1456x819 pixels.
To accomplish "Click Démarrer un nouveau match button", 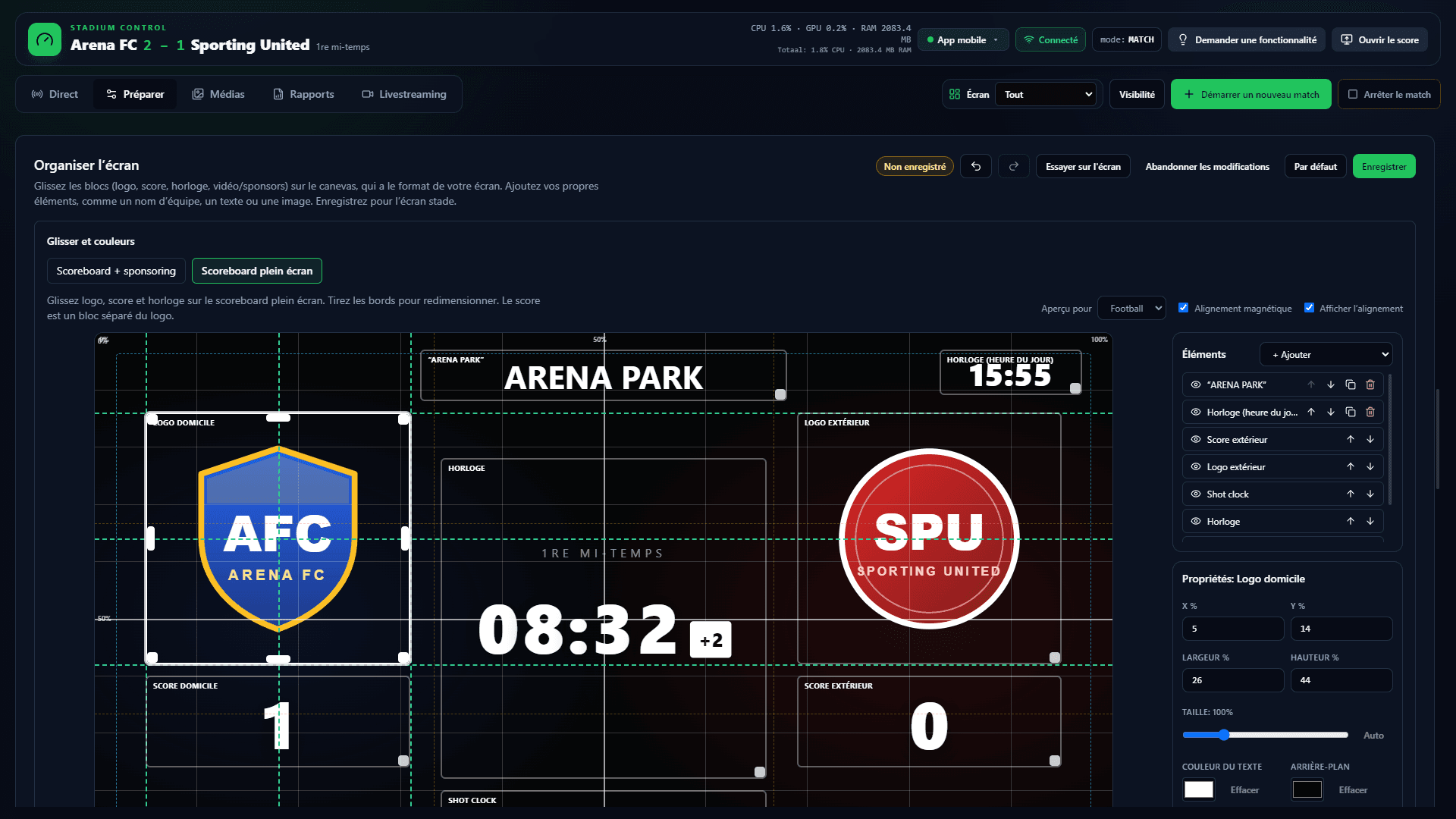I will click(1251, 94).
